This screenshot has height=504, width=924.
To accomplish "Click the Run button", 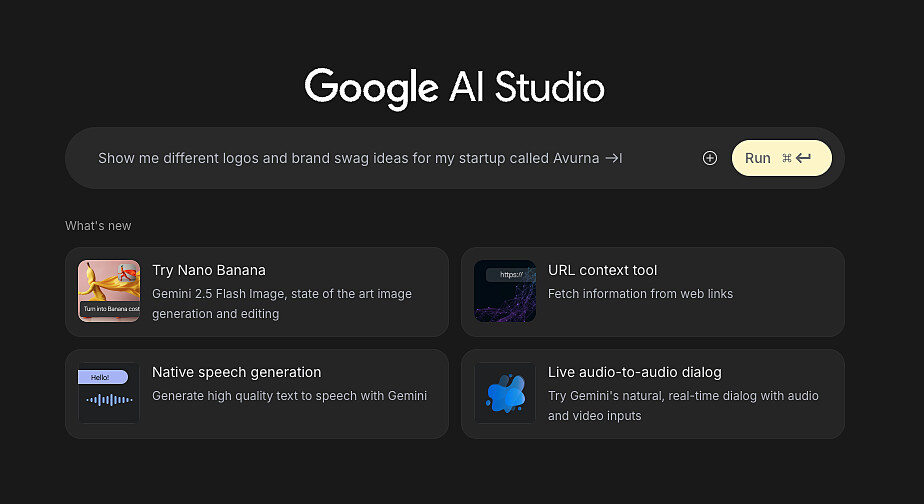I will (x=781, y=158).
